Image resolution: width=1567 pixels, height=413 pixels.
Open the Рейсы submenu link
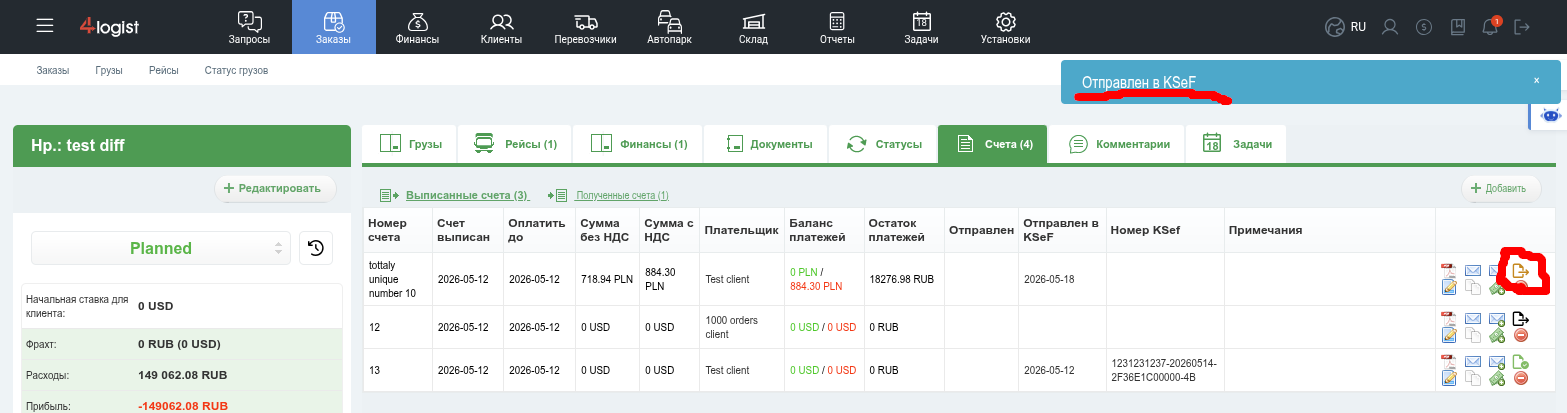coord(164,71)
